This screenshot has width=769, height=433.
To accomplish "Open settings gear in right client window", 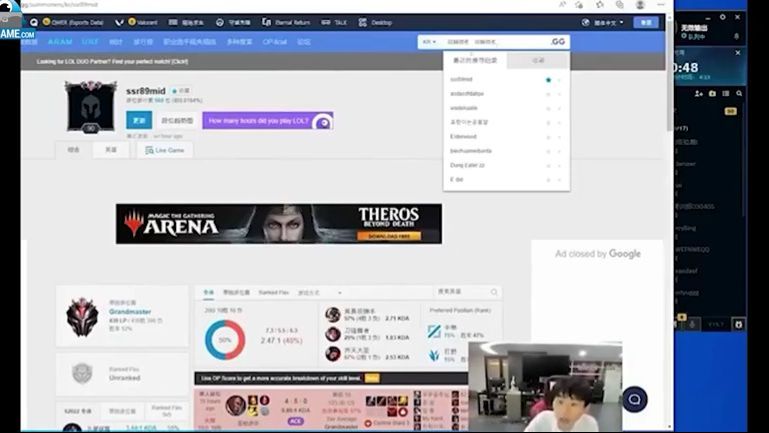I will tap(722, 17).
